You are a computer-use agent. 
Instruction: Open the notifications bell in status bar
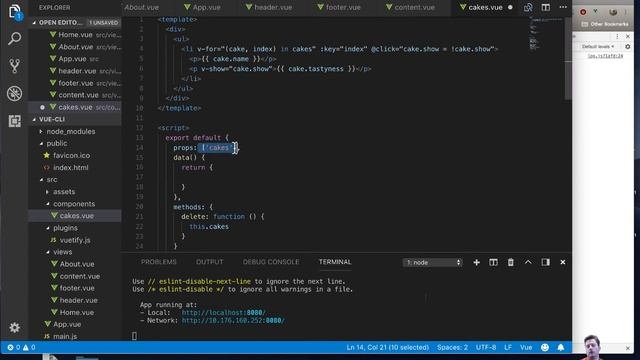[561, 347]
